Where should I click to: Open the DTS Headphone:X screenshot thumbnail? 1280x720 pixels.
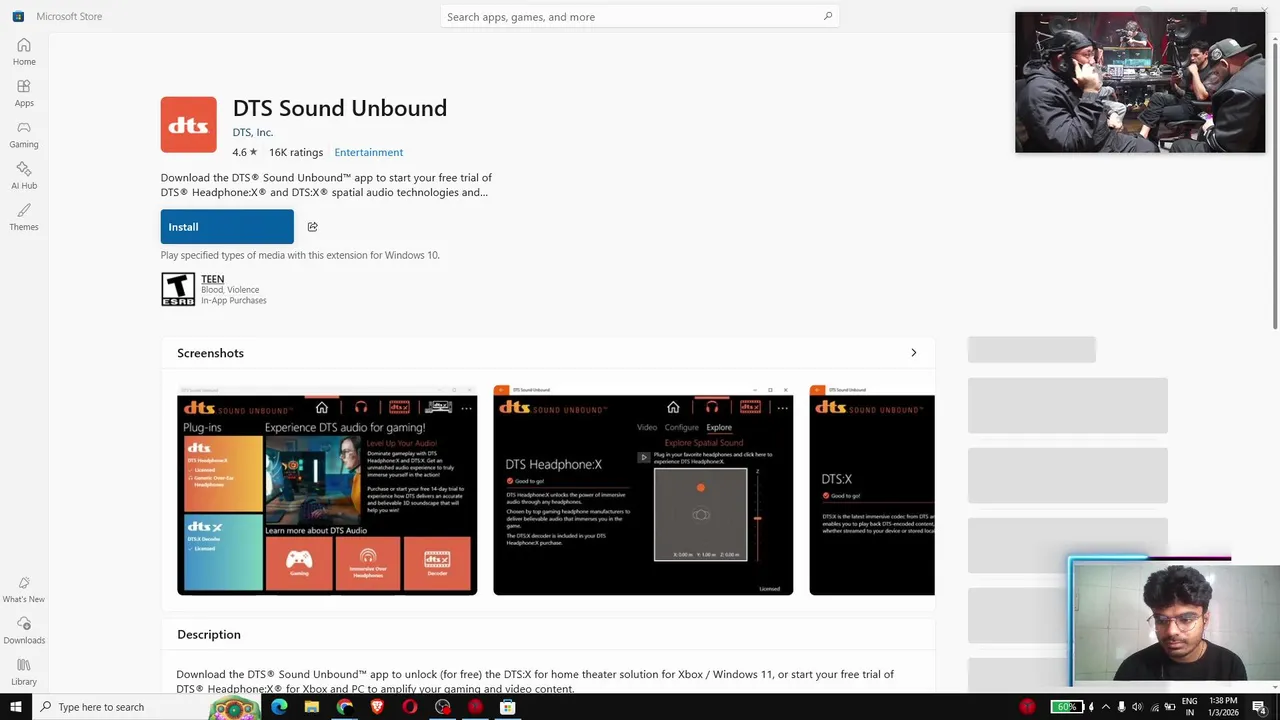[x=643, y=490]
